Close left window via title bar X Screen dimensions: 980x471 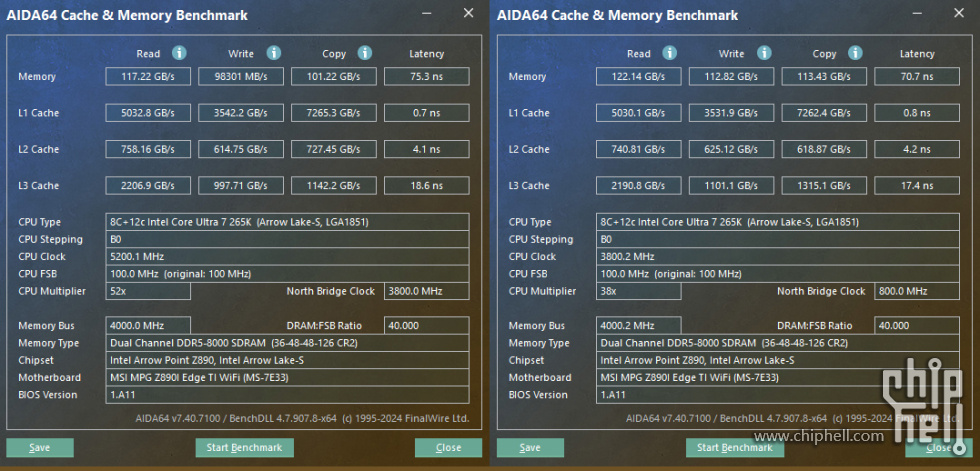pos(468,13)
